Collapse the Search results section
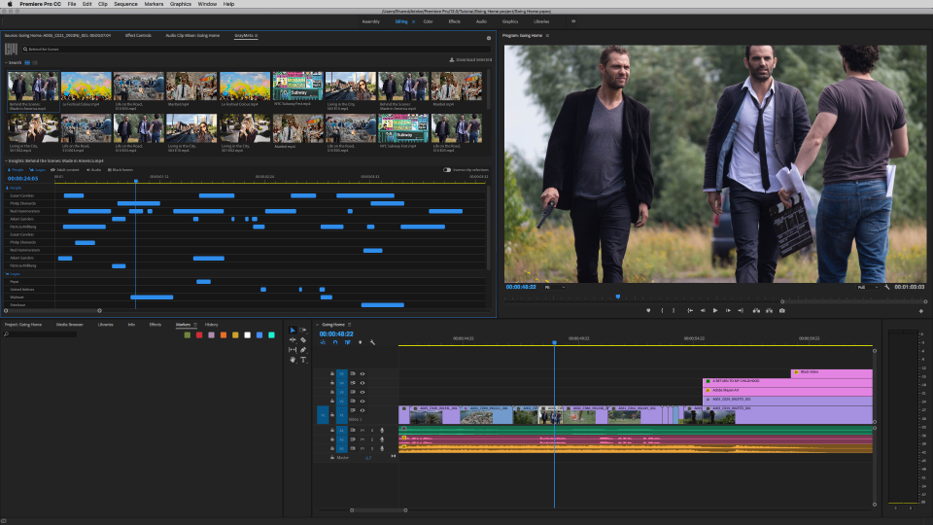The image size is (933, 525). tap(7, 62)
